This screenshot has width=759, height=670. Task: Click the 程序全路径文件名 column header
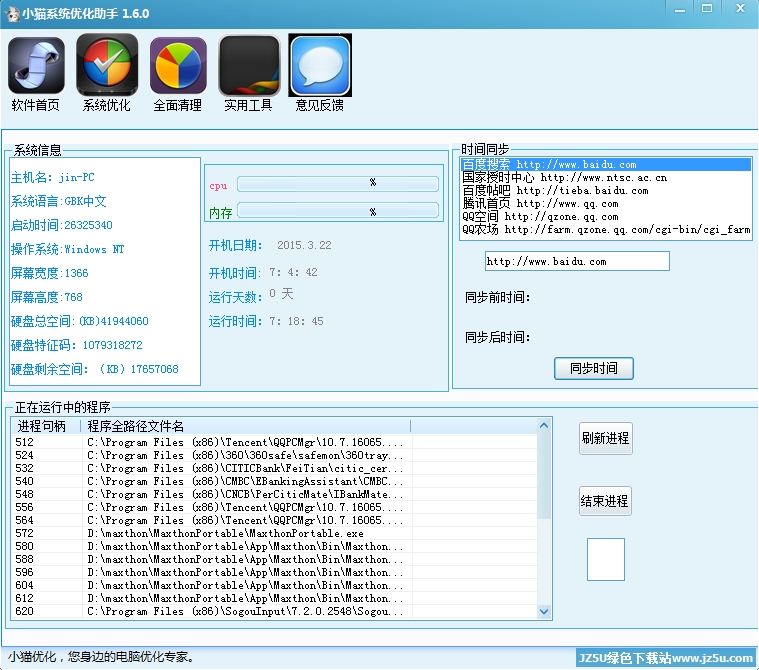click(246, 426)
